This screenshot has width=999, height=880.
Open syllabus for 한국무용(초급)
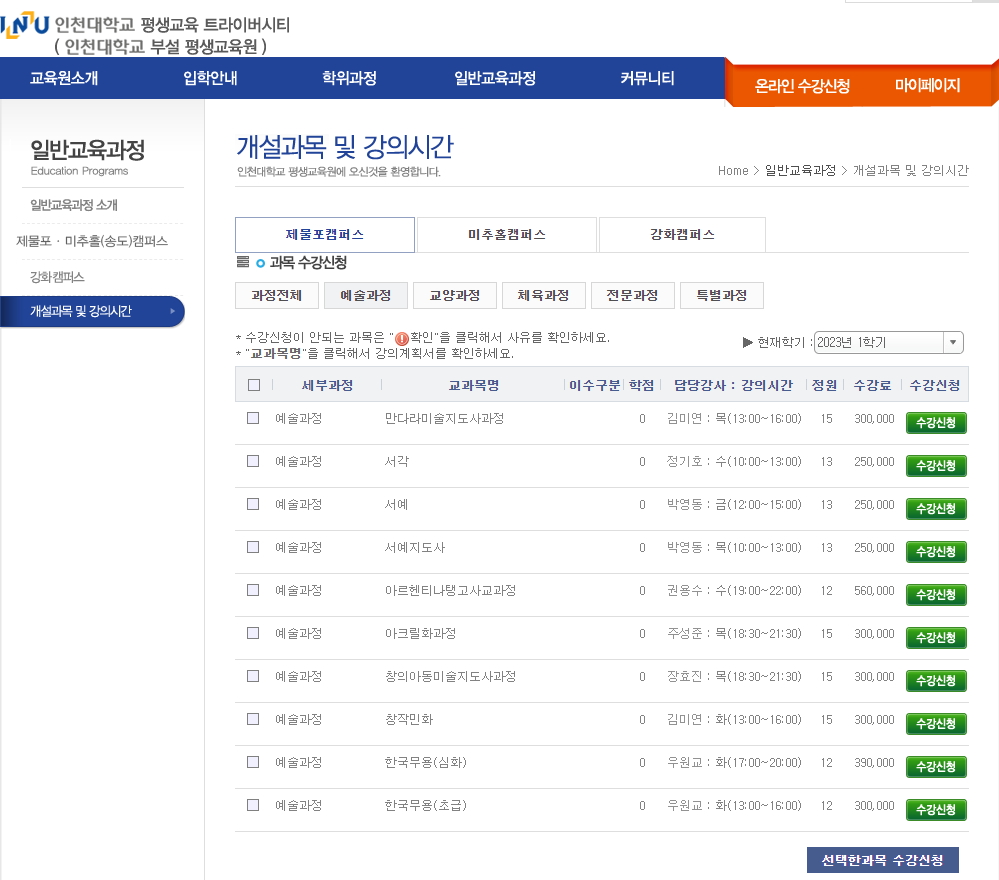point(425,805)
